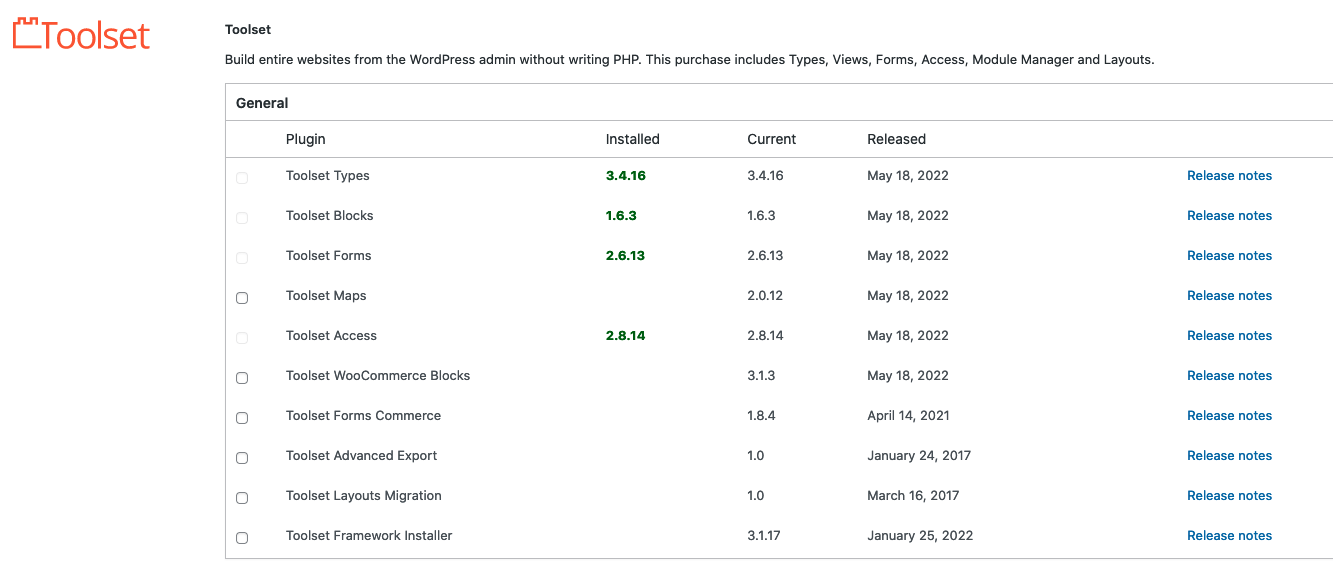Select Toolset WooCommerce Blocks checkbox
This screenshot has width=1333, height=572.
tap(242, 378)
